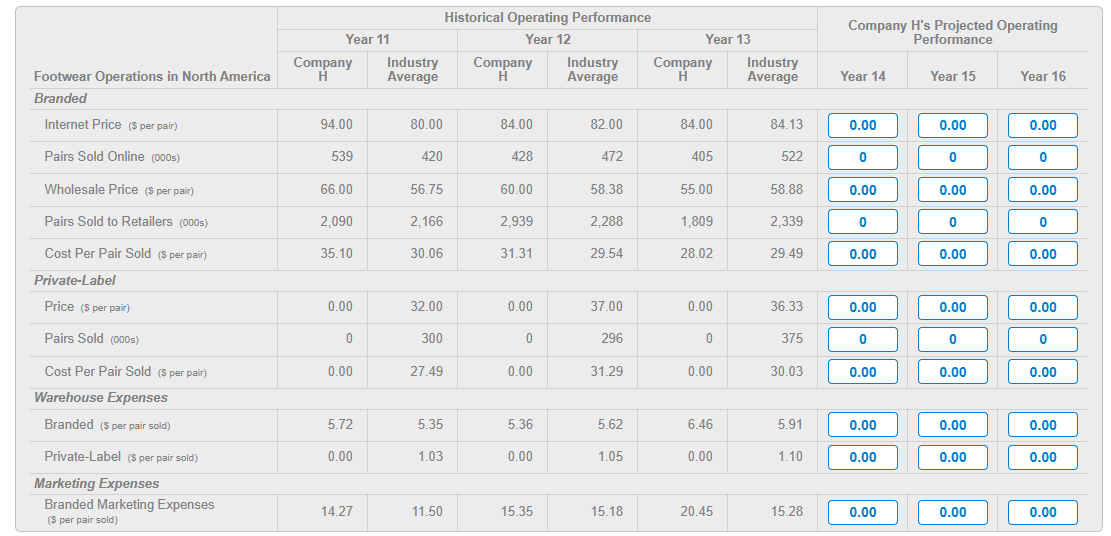Select Year 14 Branded Cost Per Pair Sold field
Screen dimensions: 1111x536
pyautogui.click(x=862, y=254)
